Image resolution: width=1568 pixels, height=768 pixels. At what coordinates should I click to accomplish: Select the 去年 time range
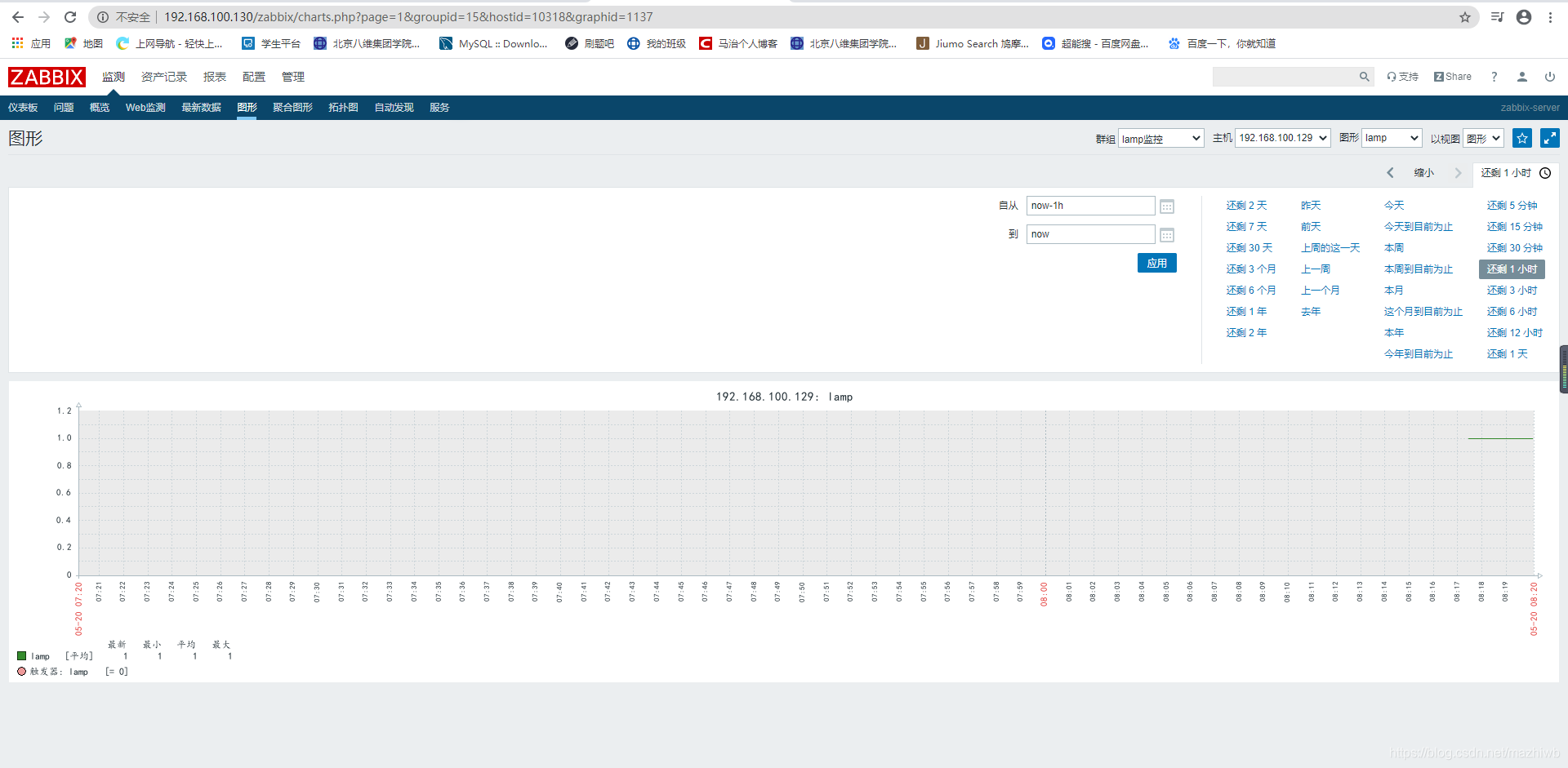1311,312
